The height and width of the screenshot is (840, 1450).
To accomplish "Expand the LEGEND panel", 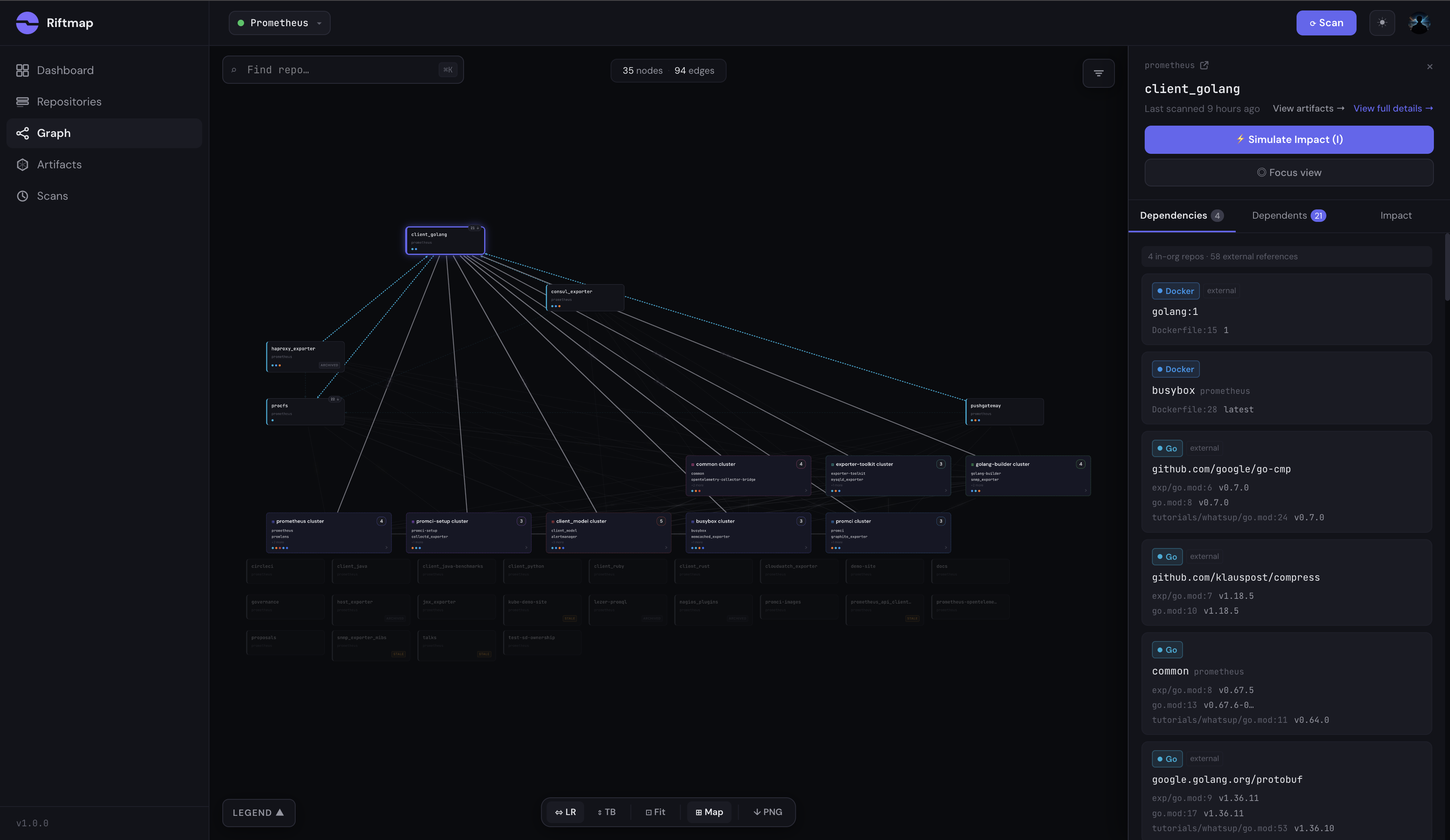I will [258, 813].
